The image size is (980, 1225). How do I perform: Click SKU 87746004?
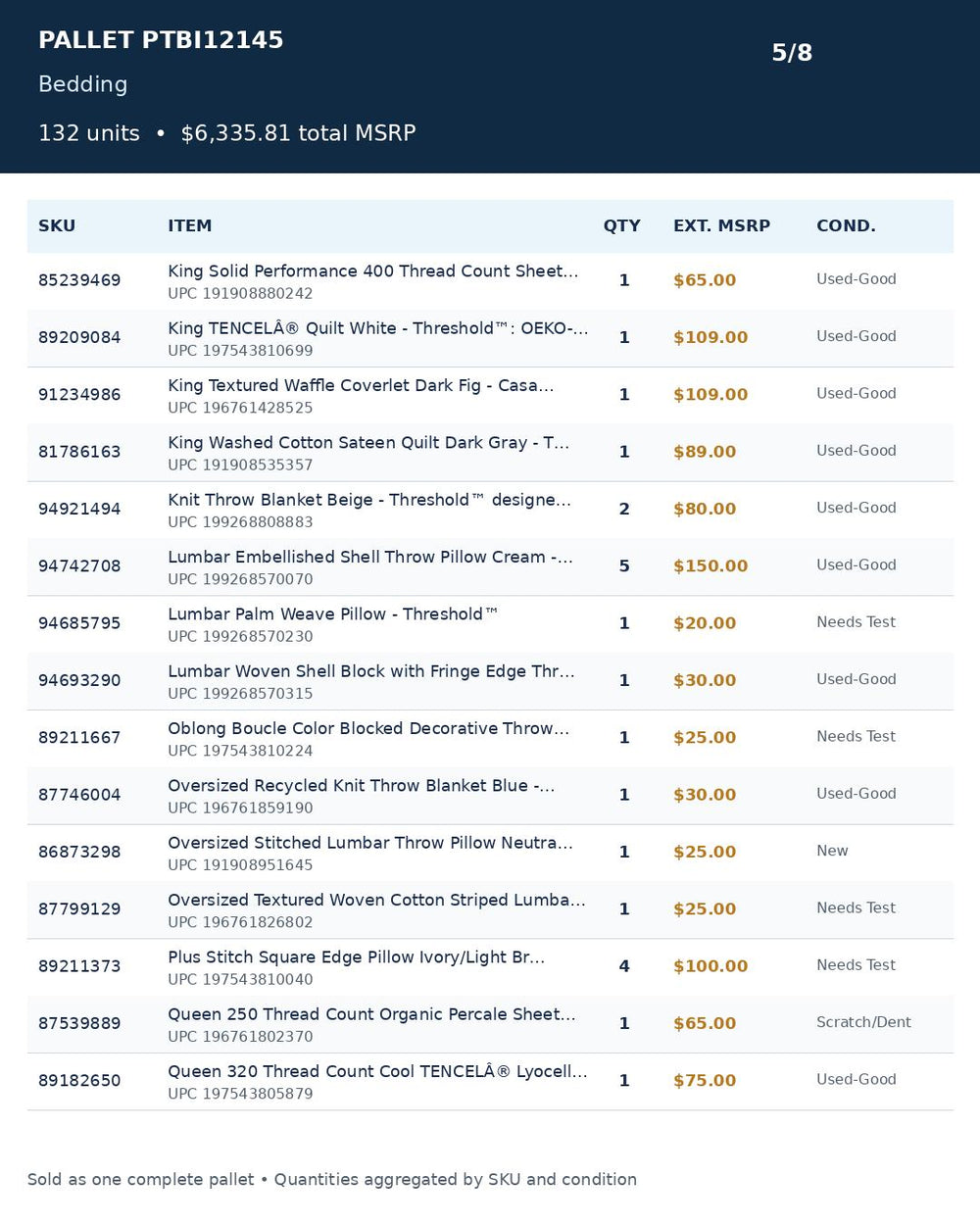[x=79, y=795]
